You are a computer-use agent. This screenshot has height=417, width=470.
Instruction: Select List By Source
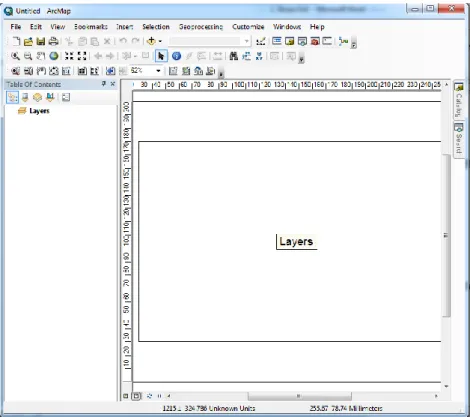(25, 97)
